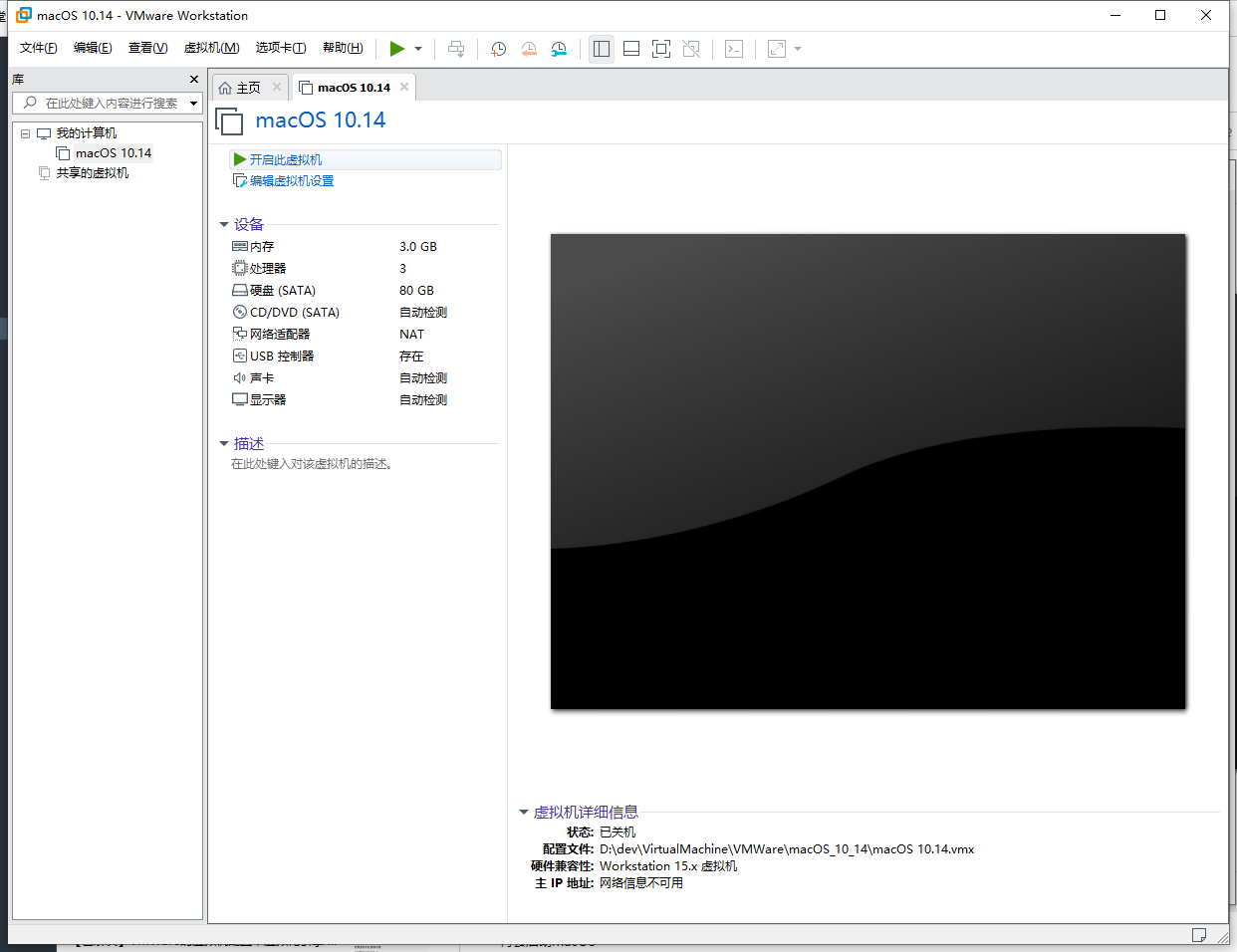Click the 显示器 display device icon
The height and width of the screenshot is (952, 1237).
[x=240, y=400]
